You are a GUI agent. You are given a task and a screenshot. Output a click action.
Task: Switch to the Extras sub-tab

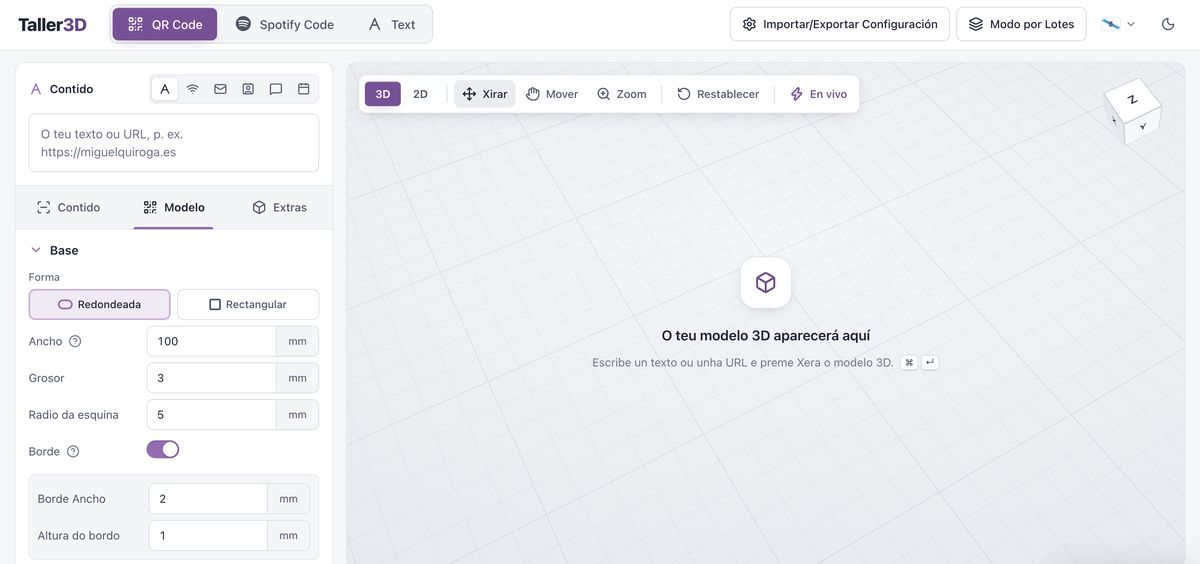[280, 207]
